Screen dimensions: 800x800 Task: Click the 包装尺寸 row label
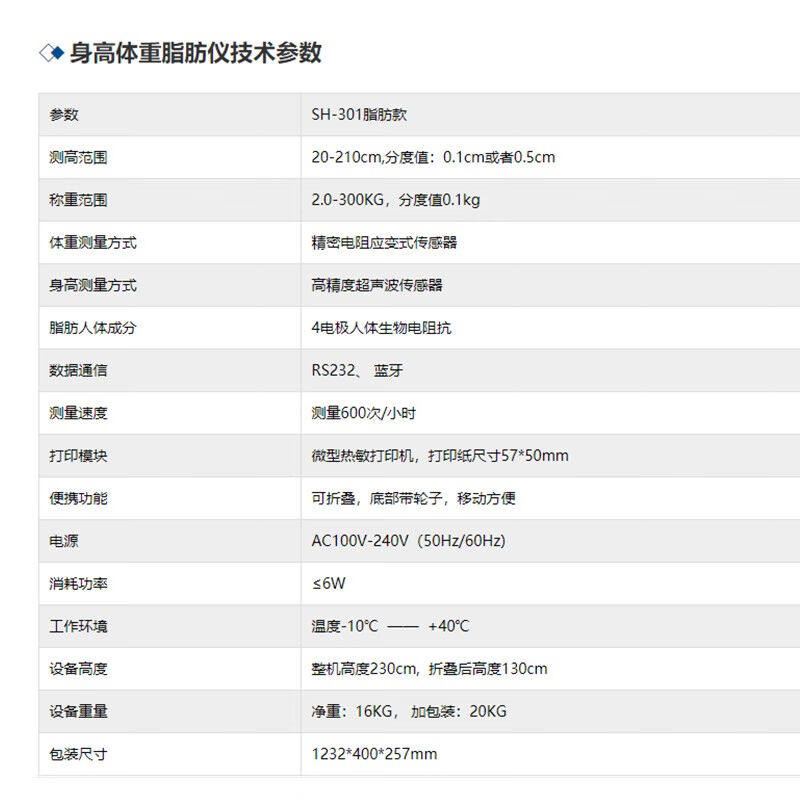pos(78,754)
